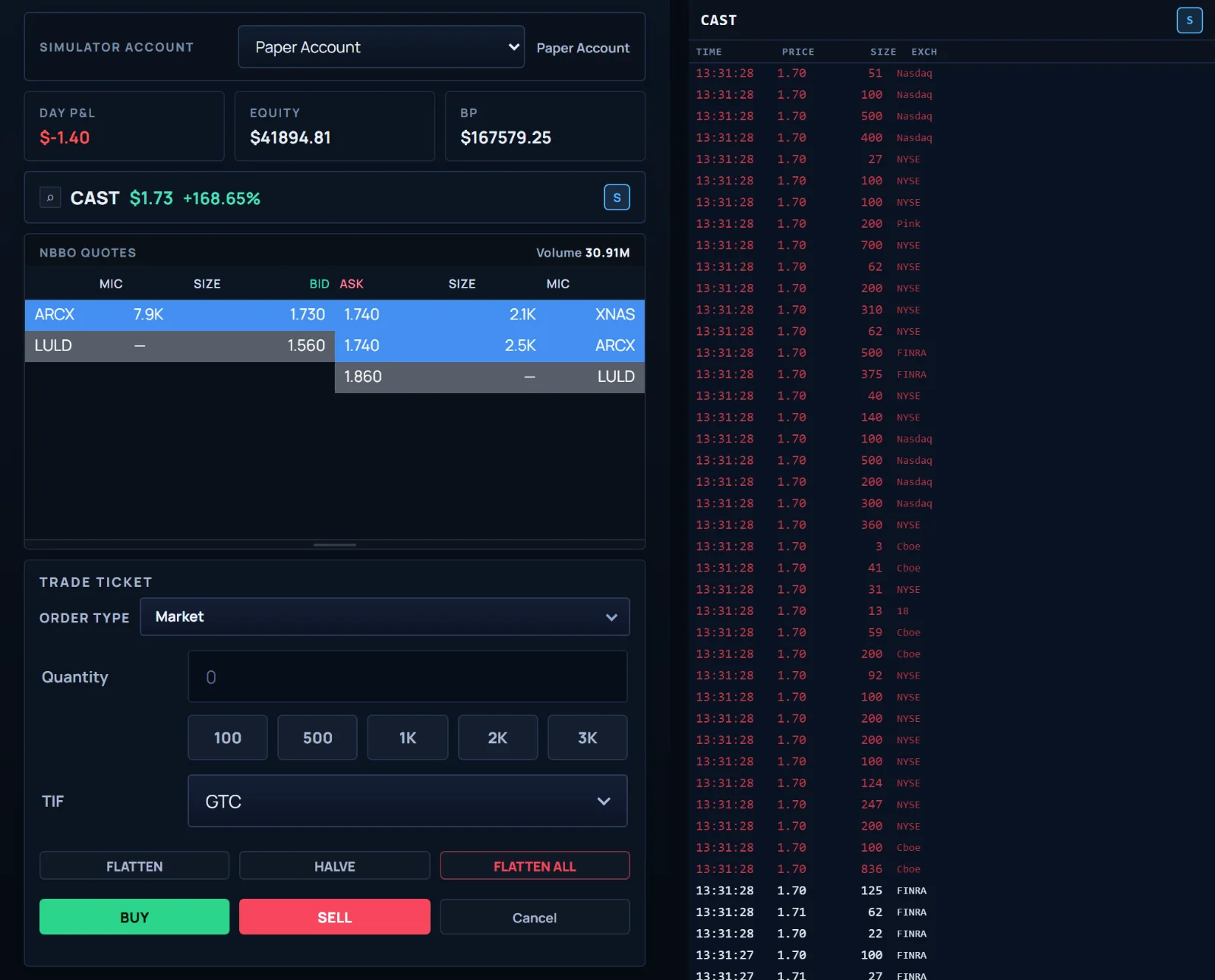Screen dimensions: 1215x980
Task: Click the Day P&L value $-1.40
Action: coord(65,137)
